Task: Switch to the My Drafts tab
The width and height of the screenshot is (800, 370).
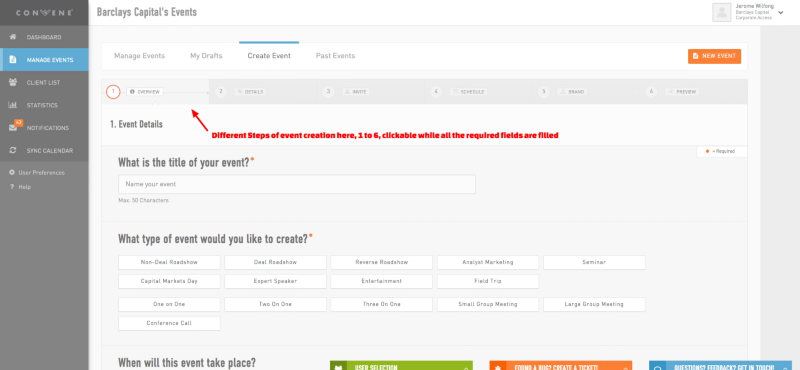Action: (x=206, y=56)
